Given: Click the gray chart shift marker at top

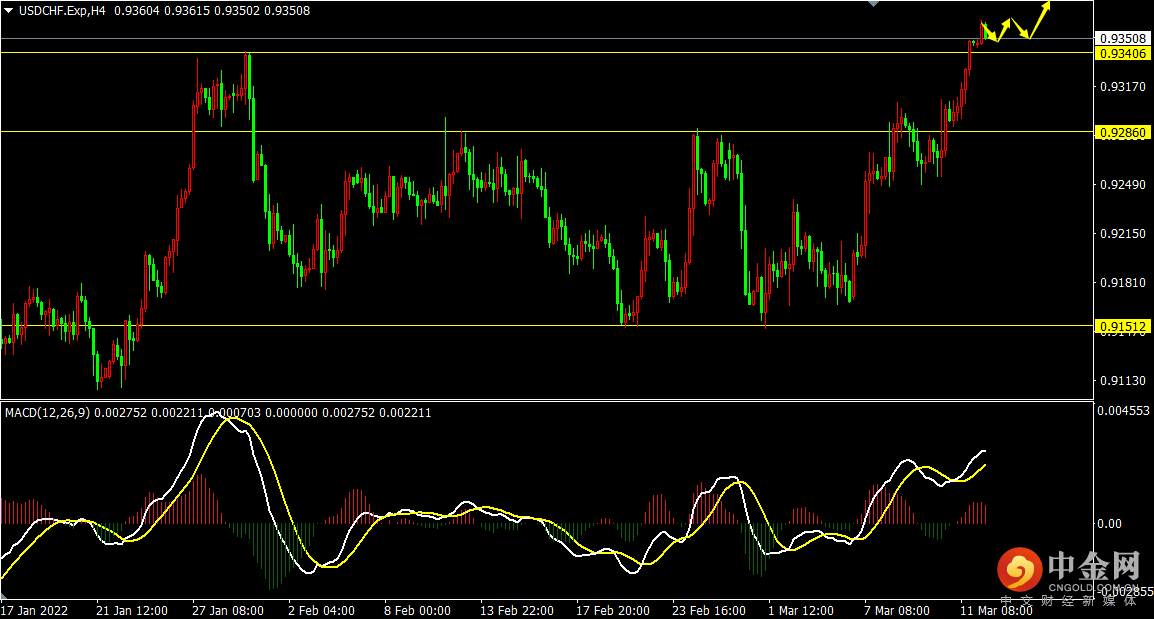Looking at the screenshot, I should (874, 4).
